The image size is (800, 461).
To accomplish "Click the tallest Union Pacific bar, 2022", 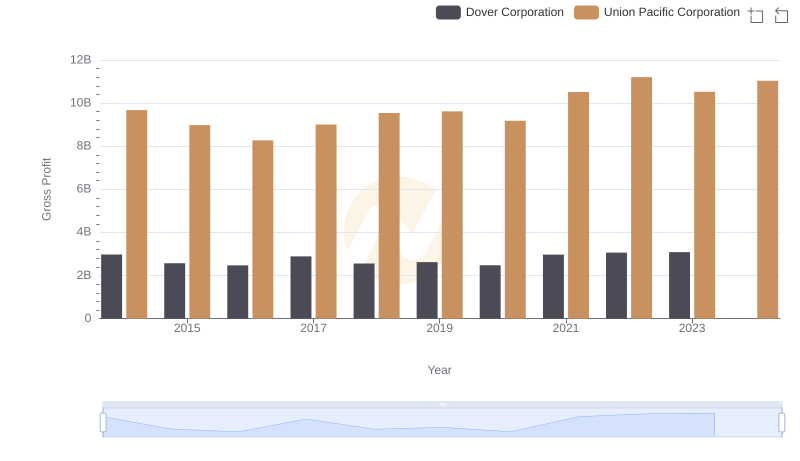I will coord(641,198).
